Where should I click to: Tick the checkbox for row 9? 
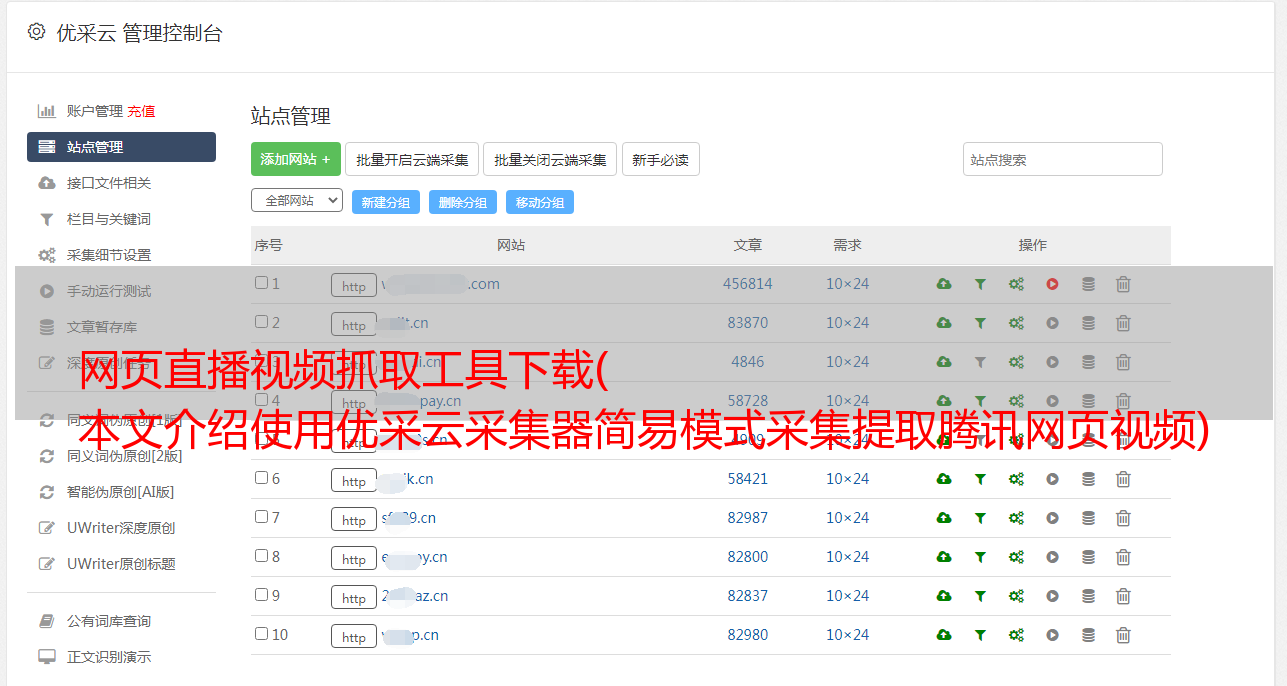pyautogui.click(x=262, y=595)
